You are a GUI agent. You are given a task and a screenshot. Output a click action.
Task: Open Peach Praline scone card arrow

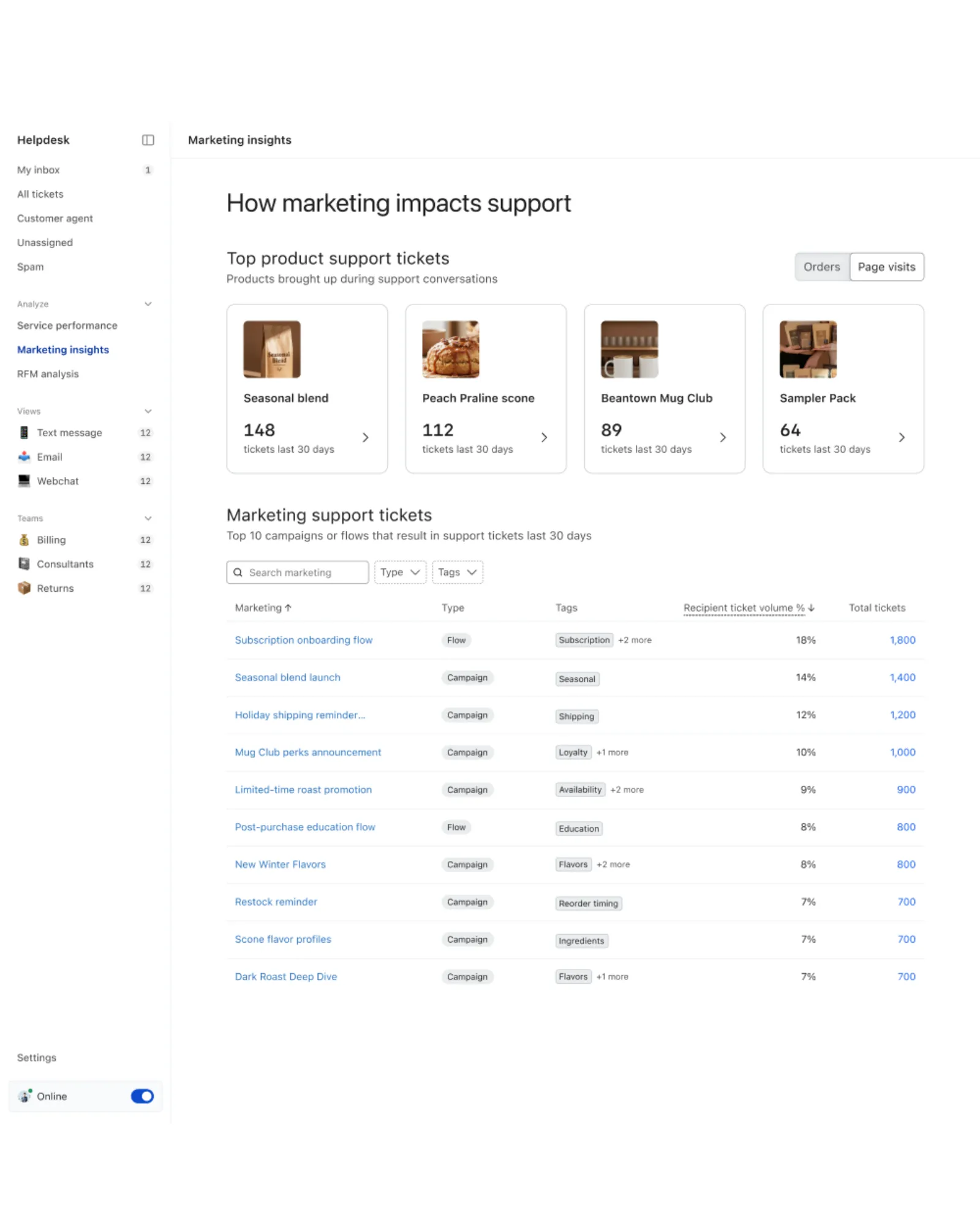click(x=544, y=437)
